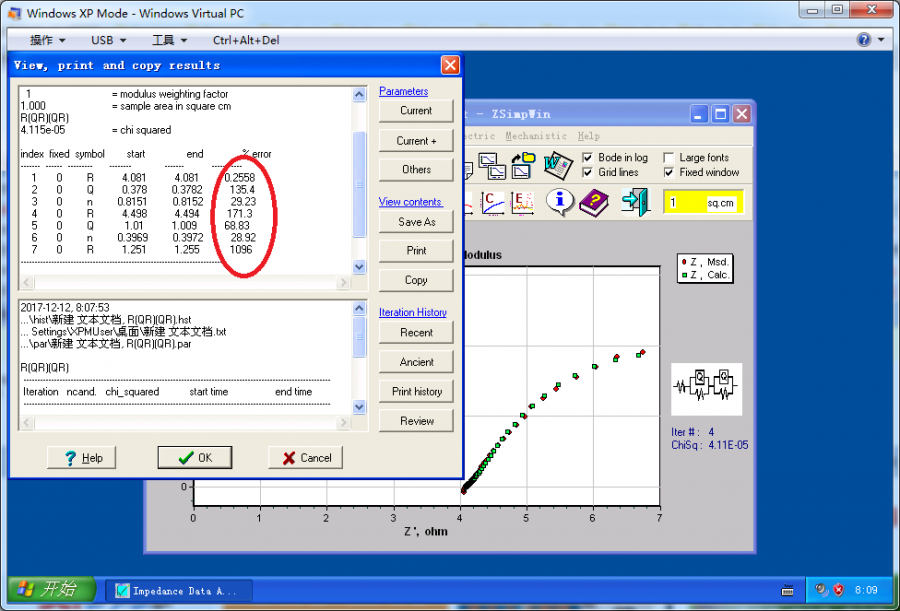Click the R(QR)(QR) circuit model picture

pyautogui.click(x=707, y=389)
